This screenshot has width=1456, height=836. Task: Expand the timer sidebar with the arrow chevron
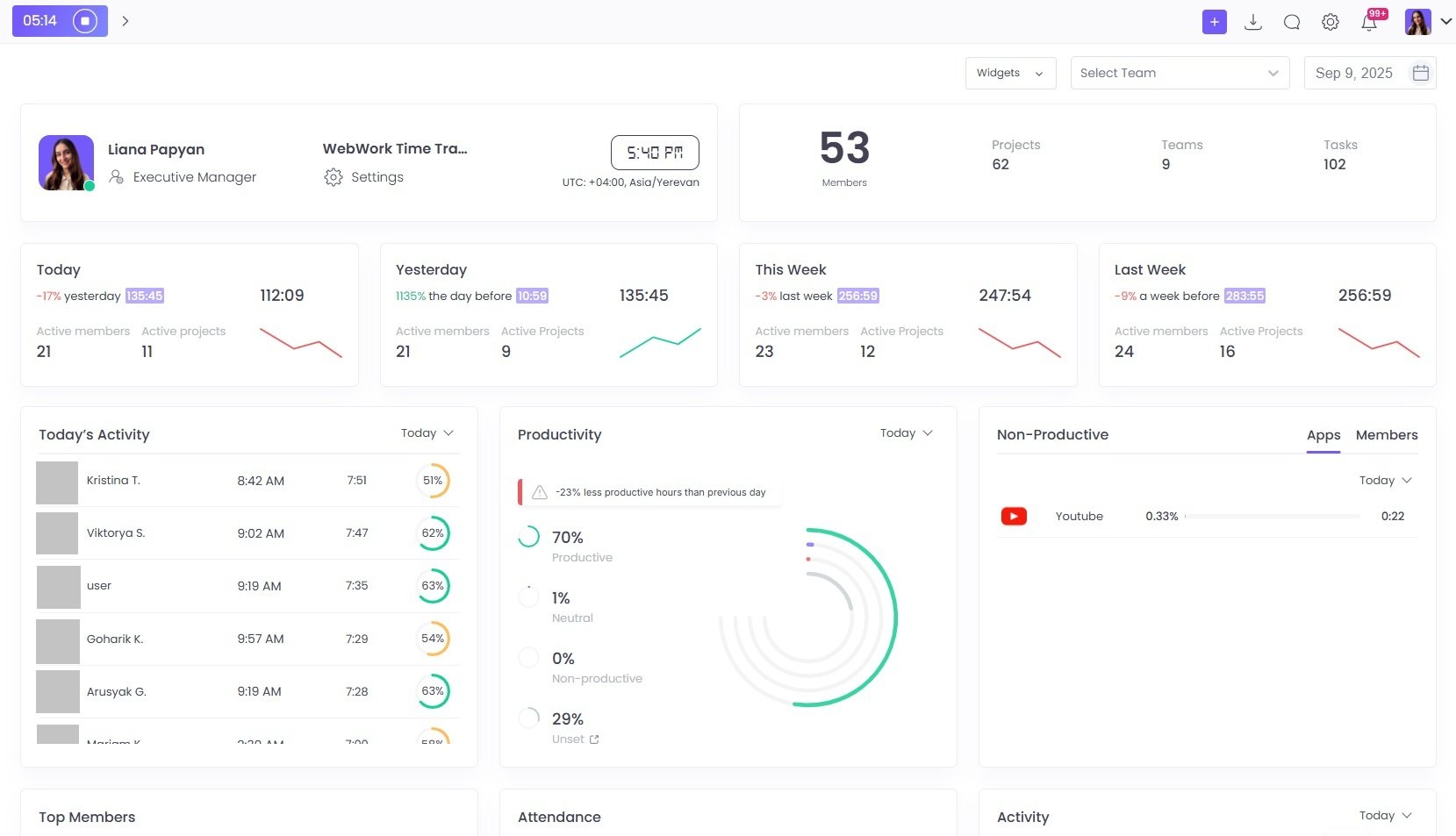click(x=126, y=20)
